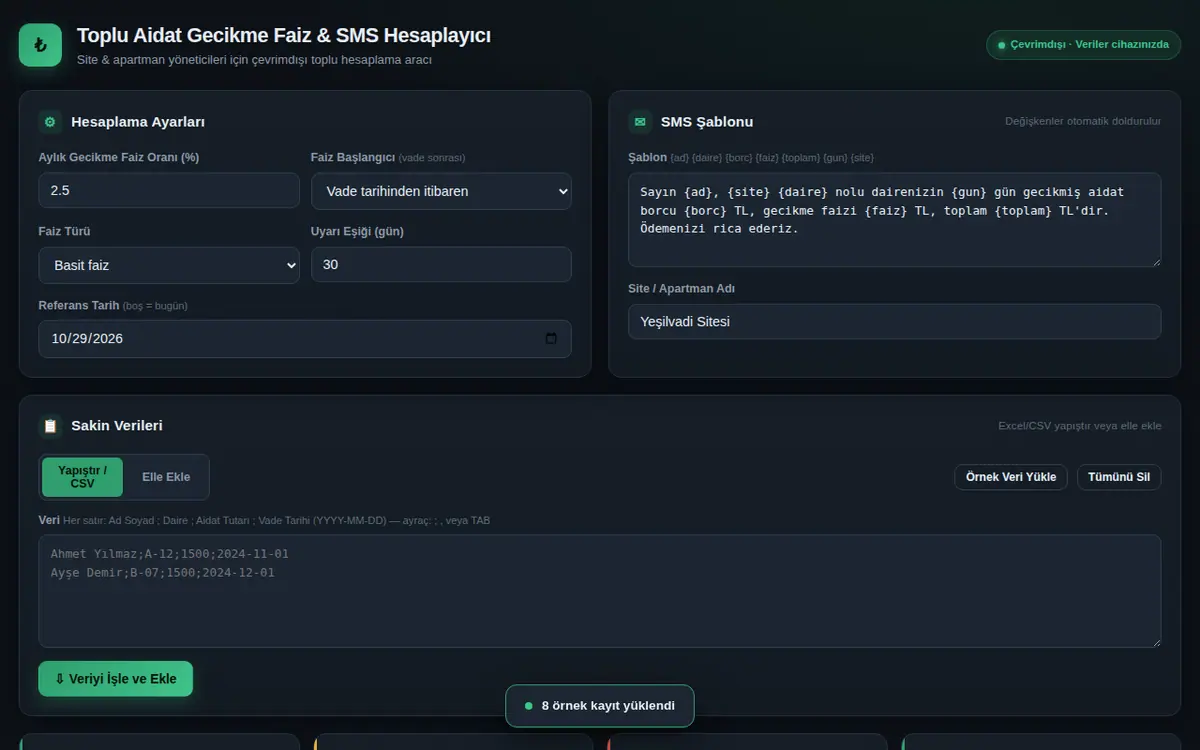Click the green Turkish lira logo icon
This screenshot has width=1200, height=750.
pos(40,45)
